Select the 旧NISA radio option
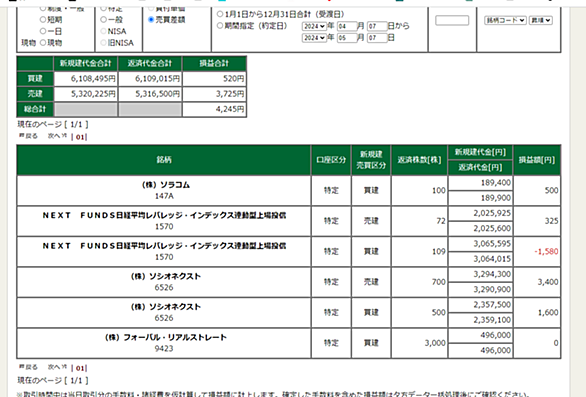The image size is (586, 397). 104,43
